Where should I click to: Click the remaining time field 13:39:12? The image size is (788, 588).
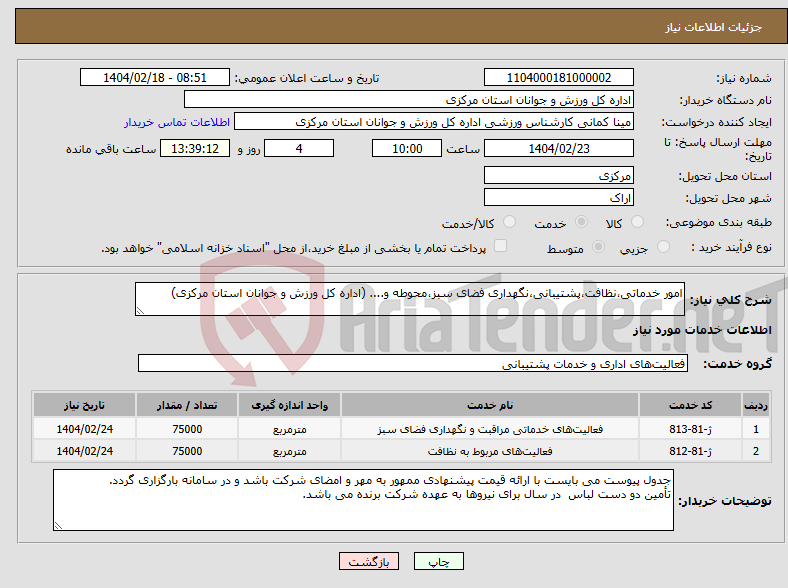[x=195, y=148]
